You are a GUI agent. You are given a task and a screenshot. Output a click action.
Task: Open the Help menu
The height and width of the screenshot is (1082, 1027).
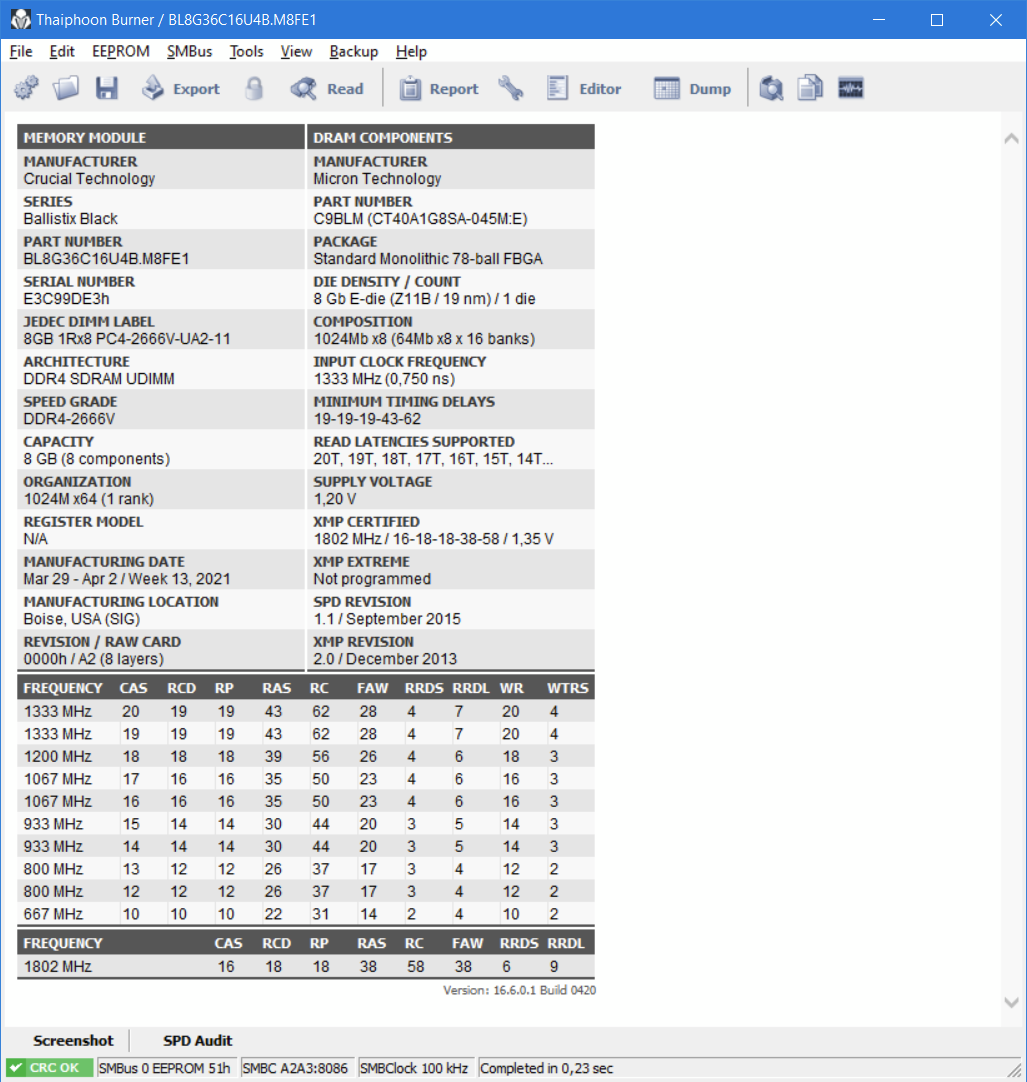pos(411,52)
